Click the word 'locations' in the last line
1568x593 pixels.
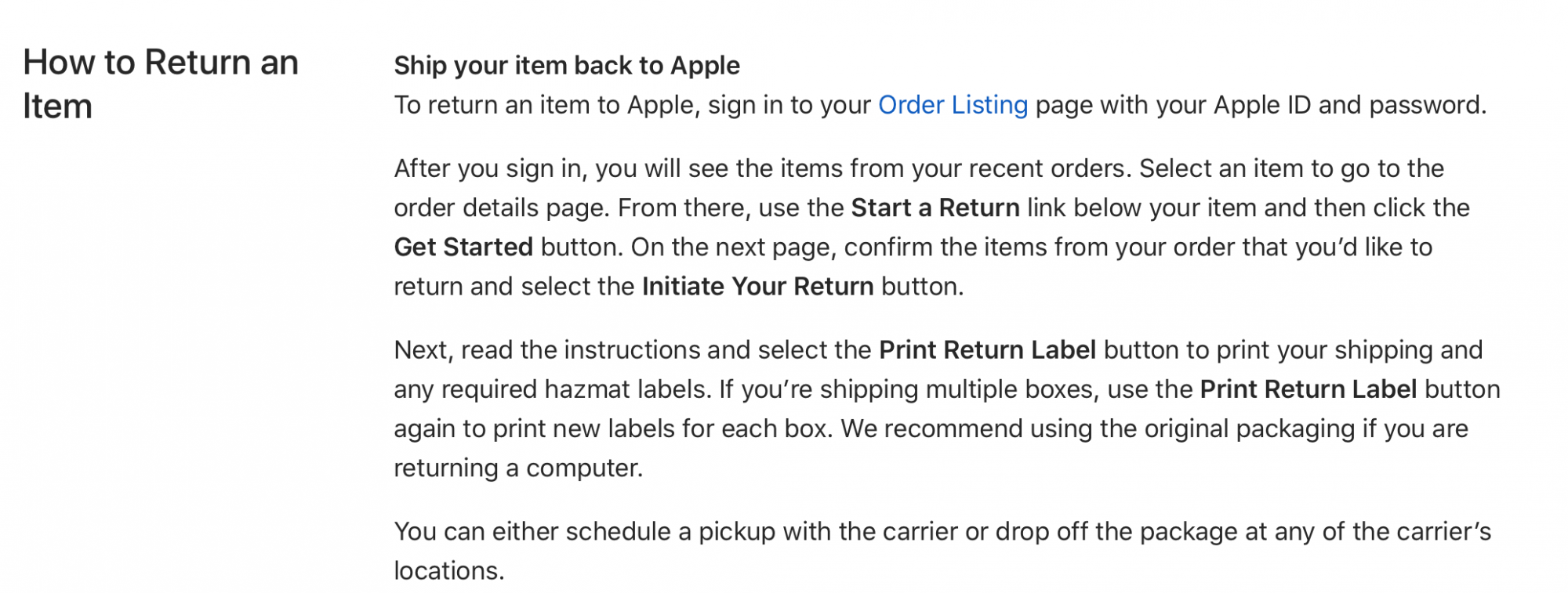tap(446, 571)
